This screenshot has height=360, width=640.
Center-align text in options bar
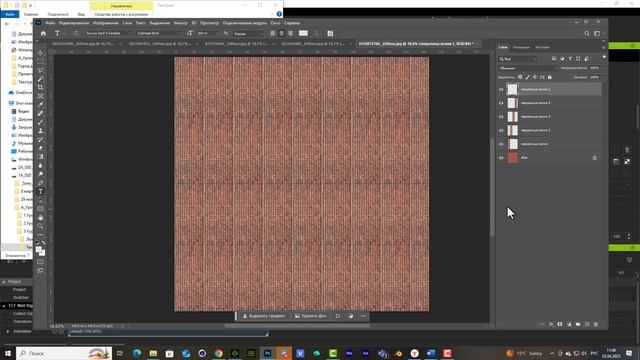point(282,33)
